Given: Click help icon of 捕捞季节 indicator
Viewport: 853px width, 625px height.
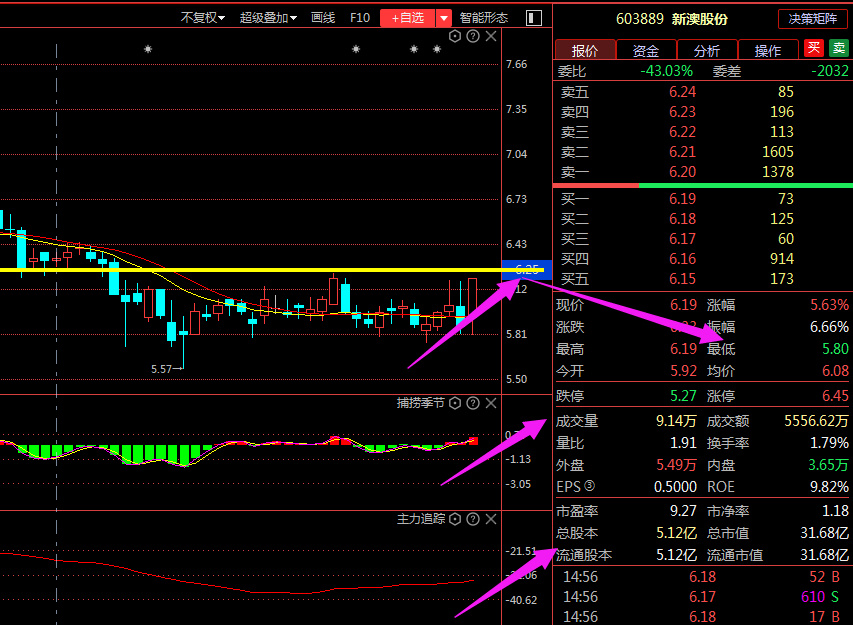Looking at the screenshot, I should (473, 403).
